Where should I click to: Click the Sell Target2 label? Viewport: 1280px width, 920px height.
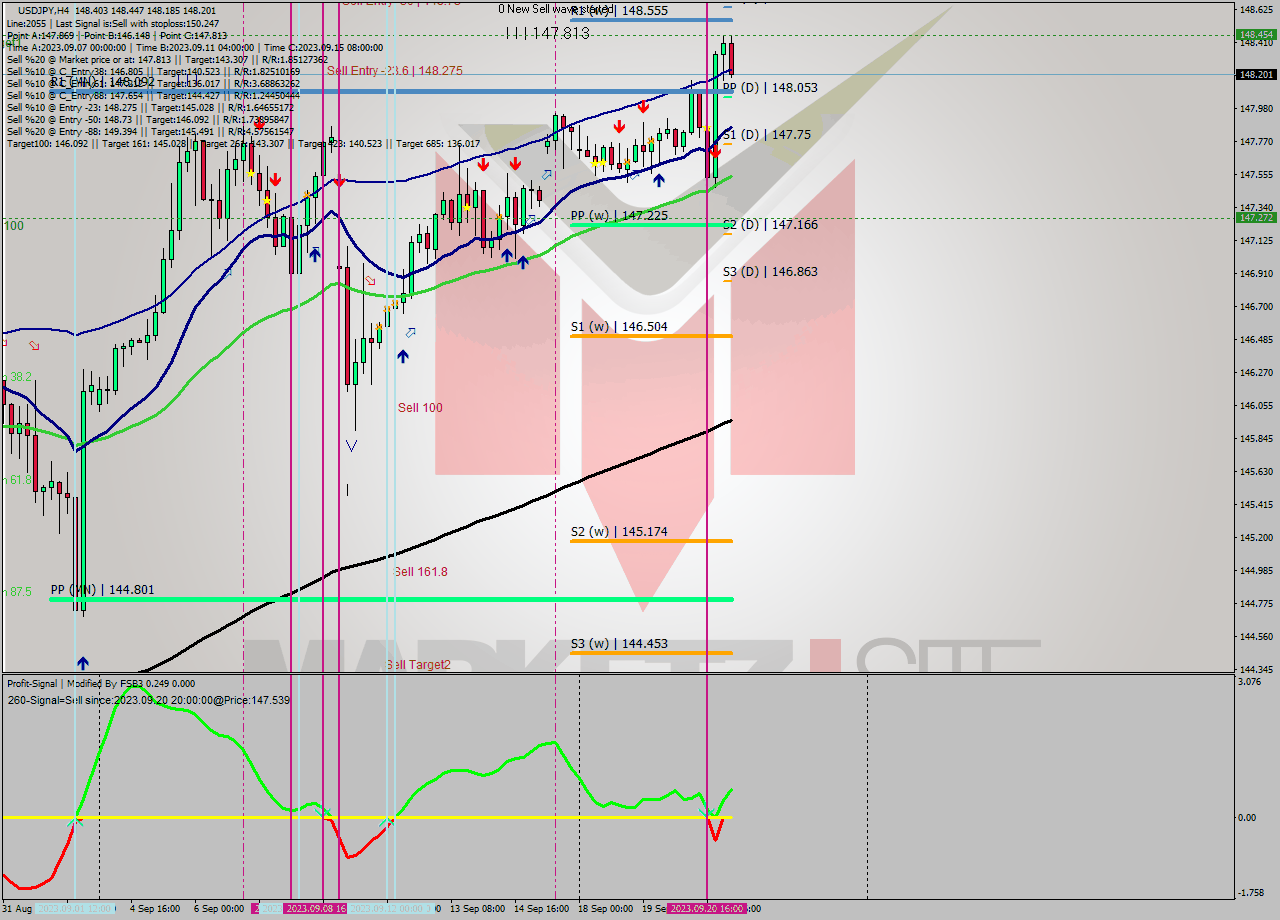pyautogui.click(x=418, y=664)
